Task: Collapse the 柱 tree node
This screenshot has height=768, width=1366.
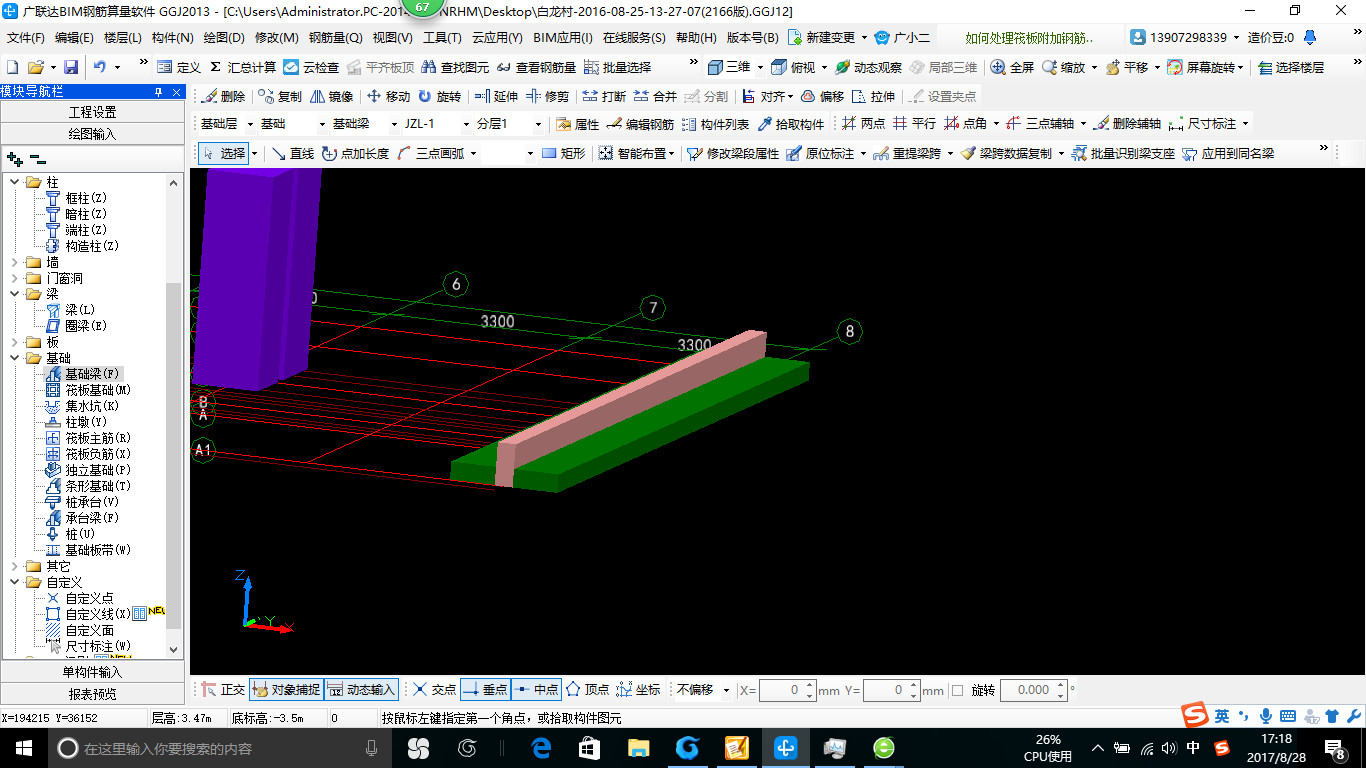Action: [x=14, y=182]
